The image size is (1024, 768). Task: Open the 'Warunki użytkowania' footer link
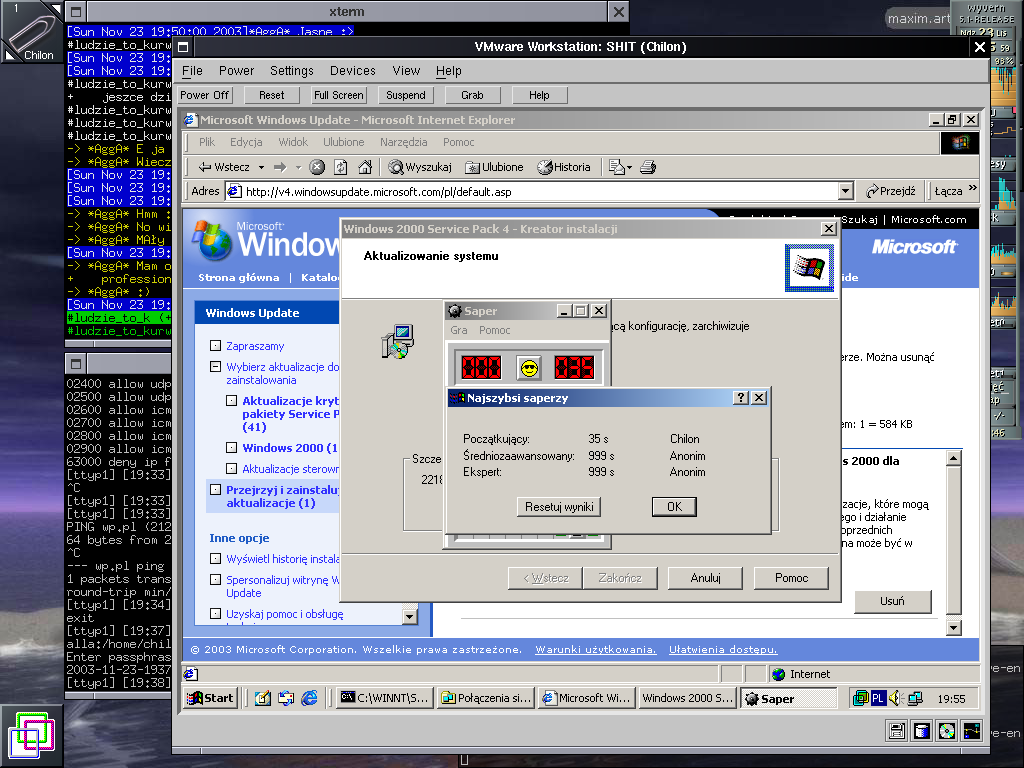pyautogui.click(x=596, y=650)
